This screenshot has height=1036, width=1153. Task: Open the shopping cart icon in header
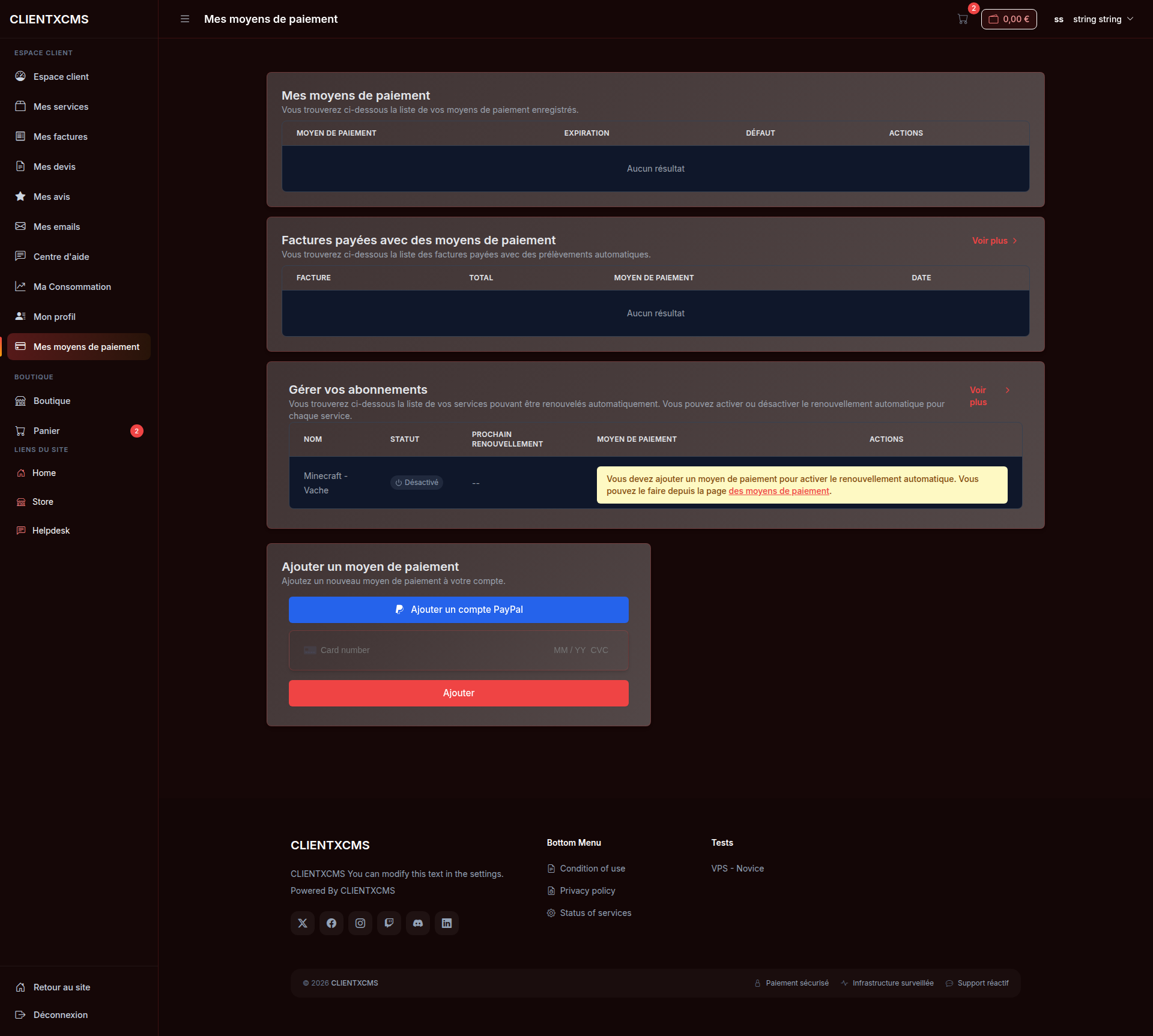(x=963, y=19)
